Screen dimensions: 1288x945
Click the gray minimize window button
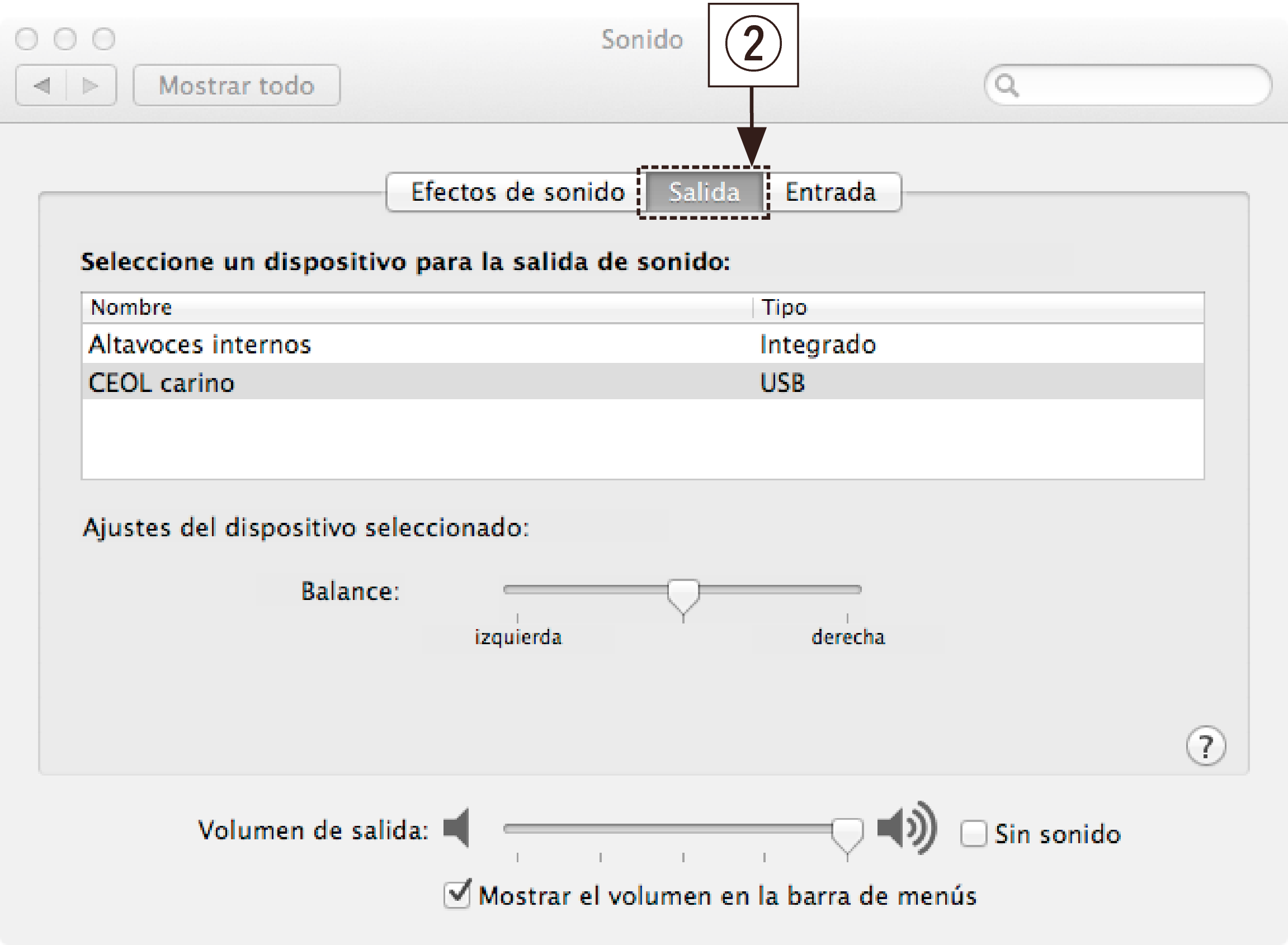tap(65, 39)
